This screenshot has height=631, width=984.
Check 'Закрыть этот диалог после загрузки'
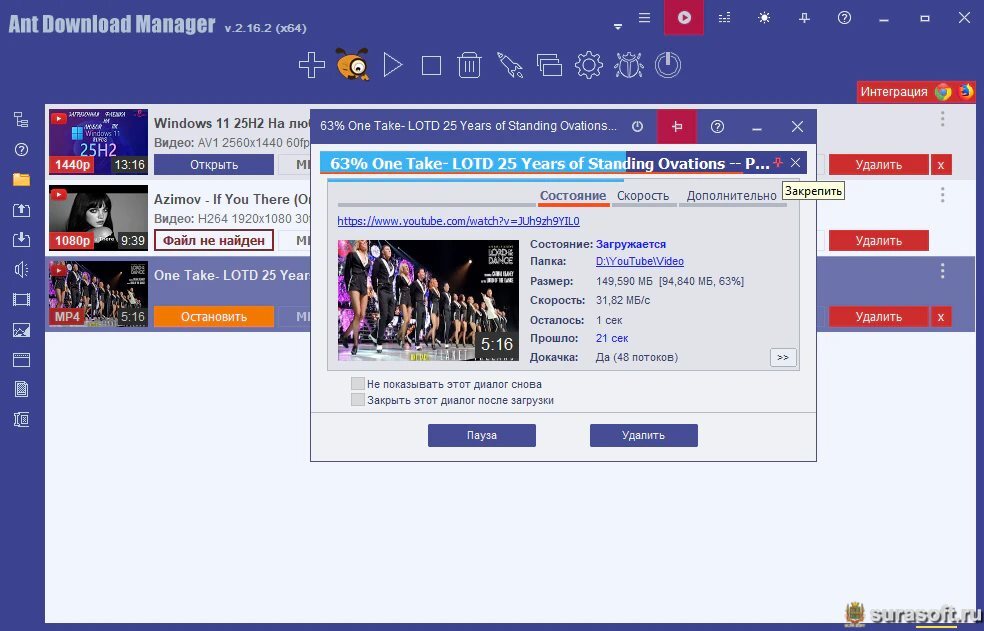pyautogui.click(x=358, y=400)
